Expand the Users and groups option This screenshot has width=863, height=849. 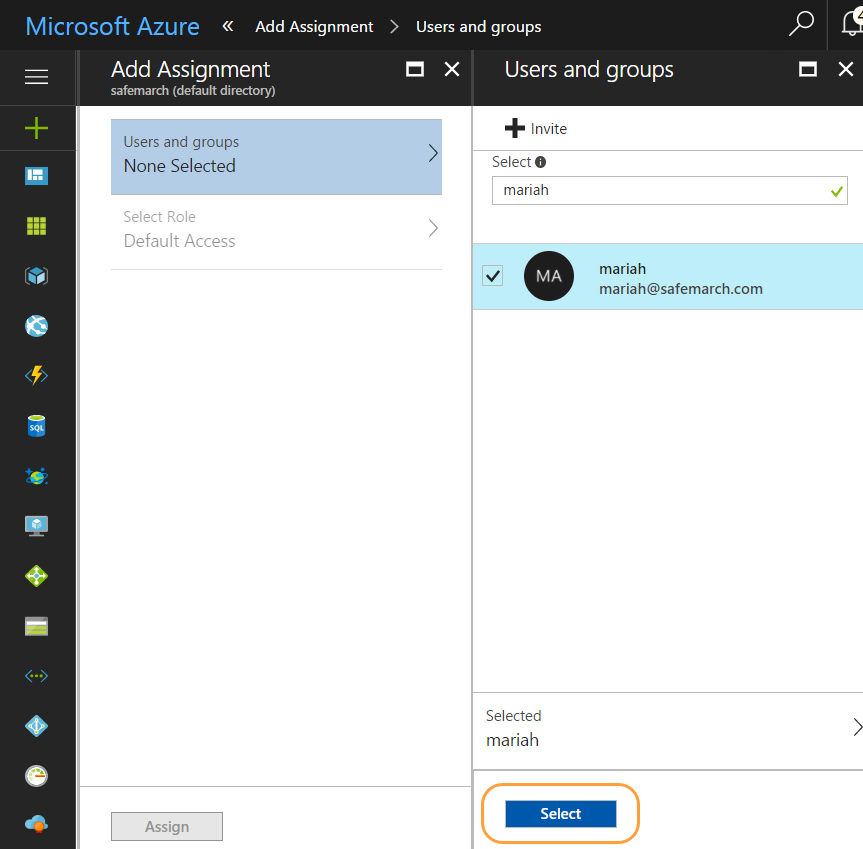pos(276,153)
